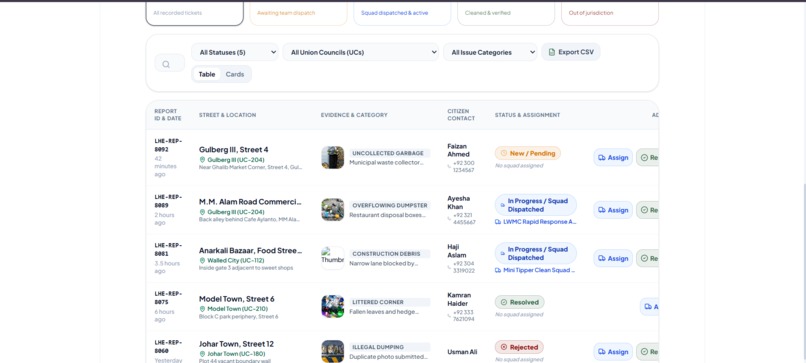Click the LWMC Rapid Response squad label
Image resolution: width=806 pixels, height=363 pixels.
[536, 222]
